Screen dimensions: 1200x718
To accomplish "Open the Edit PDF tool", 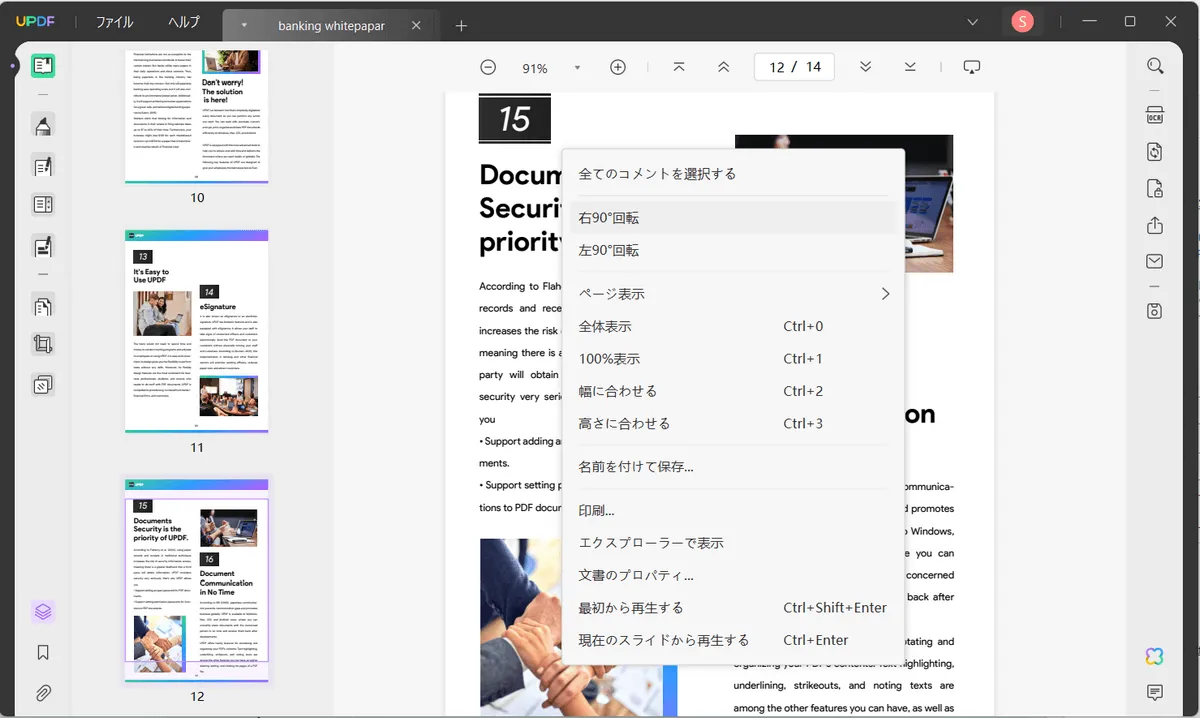I will point(43,166).
